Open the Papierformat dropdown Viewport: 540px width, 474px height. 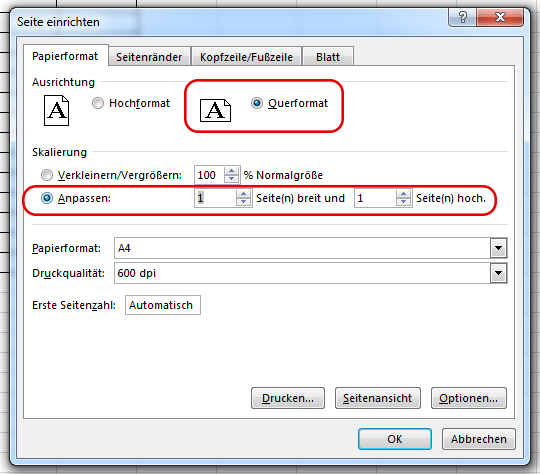point(498,248)
